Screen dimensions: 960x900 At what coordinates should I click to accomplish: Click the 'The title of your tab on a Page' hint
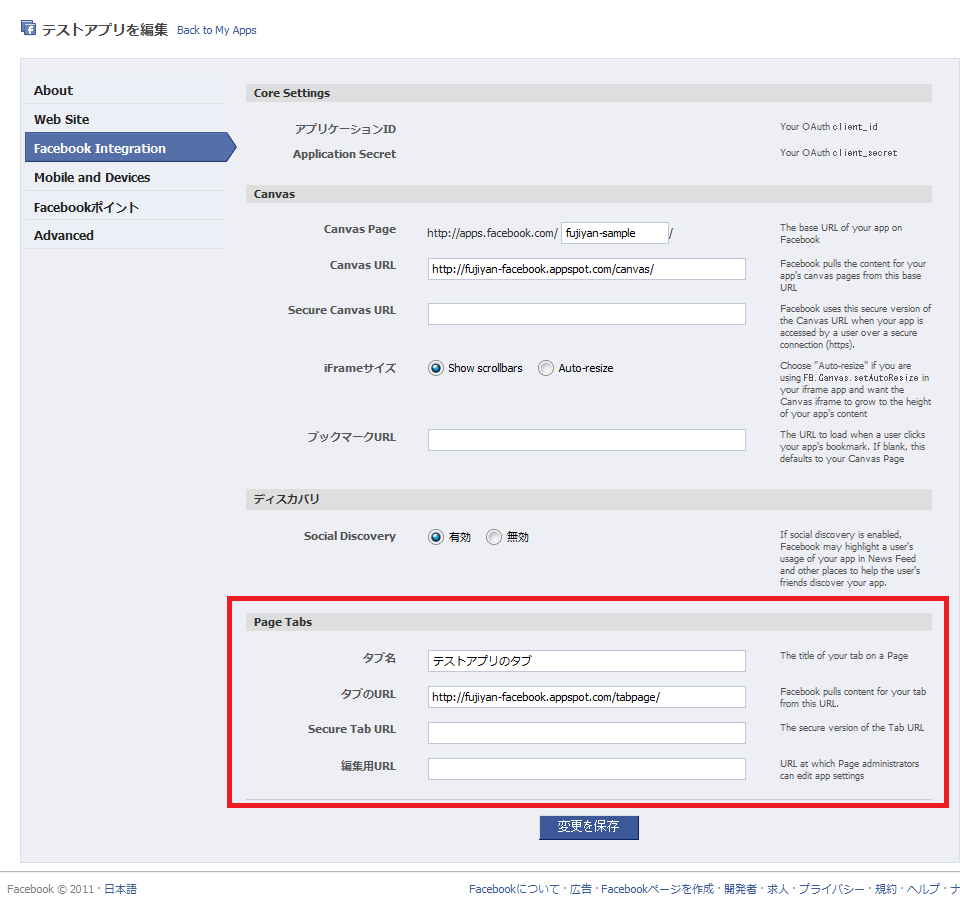click(x=844, y=656)
